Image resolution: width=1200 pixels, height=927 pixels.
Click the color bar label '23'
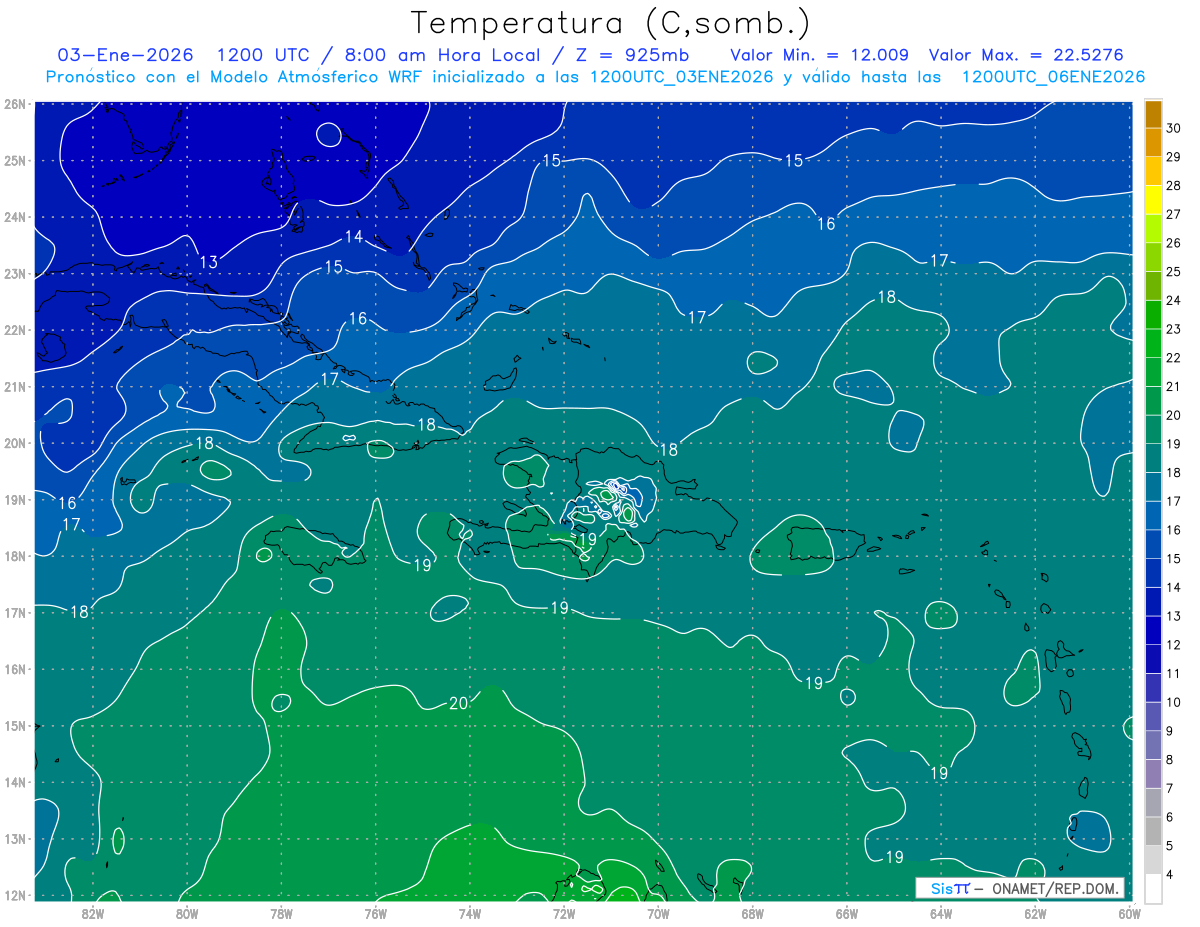pyautogui.click(x=1174, y=328)
